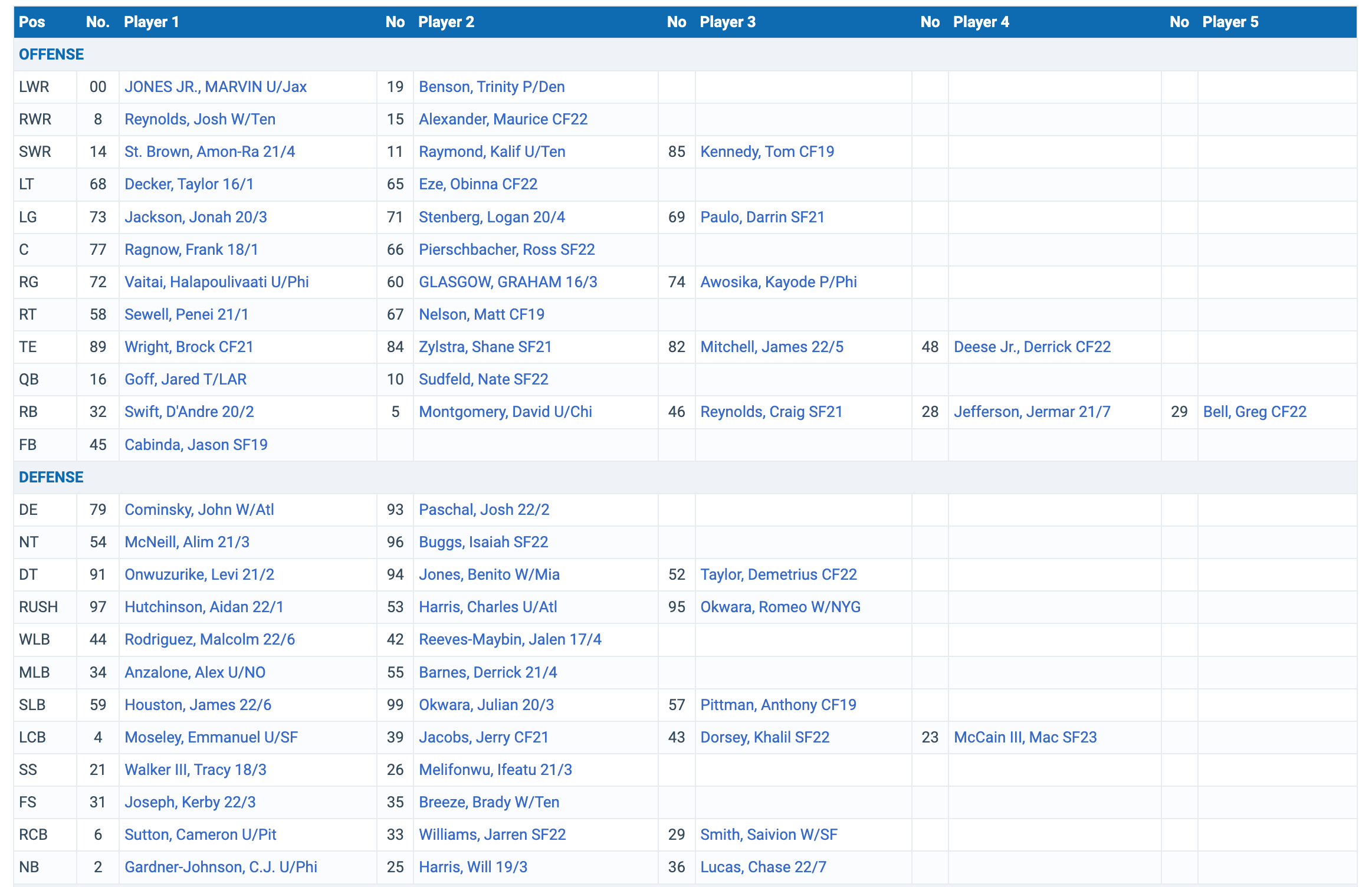The image size is (1372, 887).
Task: Click the OFFENSE section heading
Action: (51, 54)
